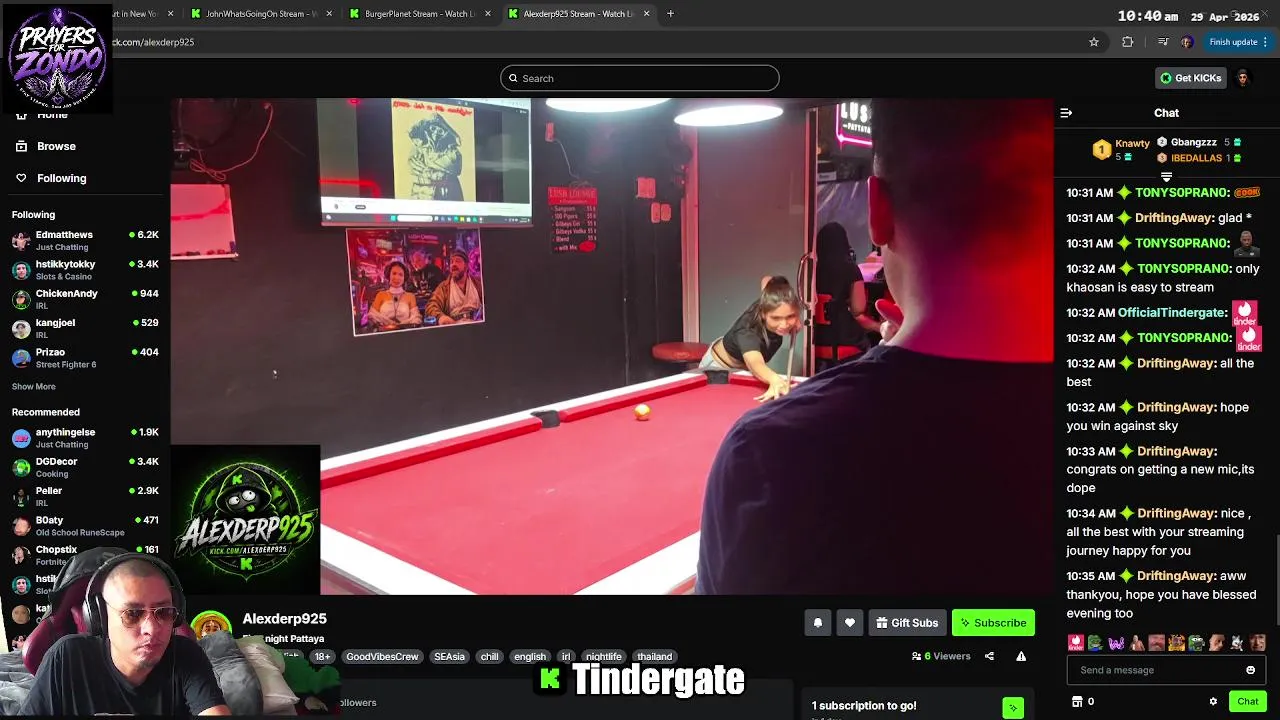The height and width of the screenshot is (720, 1280).
Task: Open the recommended anythingelse channel
Action: click(84, 438)
